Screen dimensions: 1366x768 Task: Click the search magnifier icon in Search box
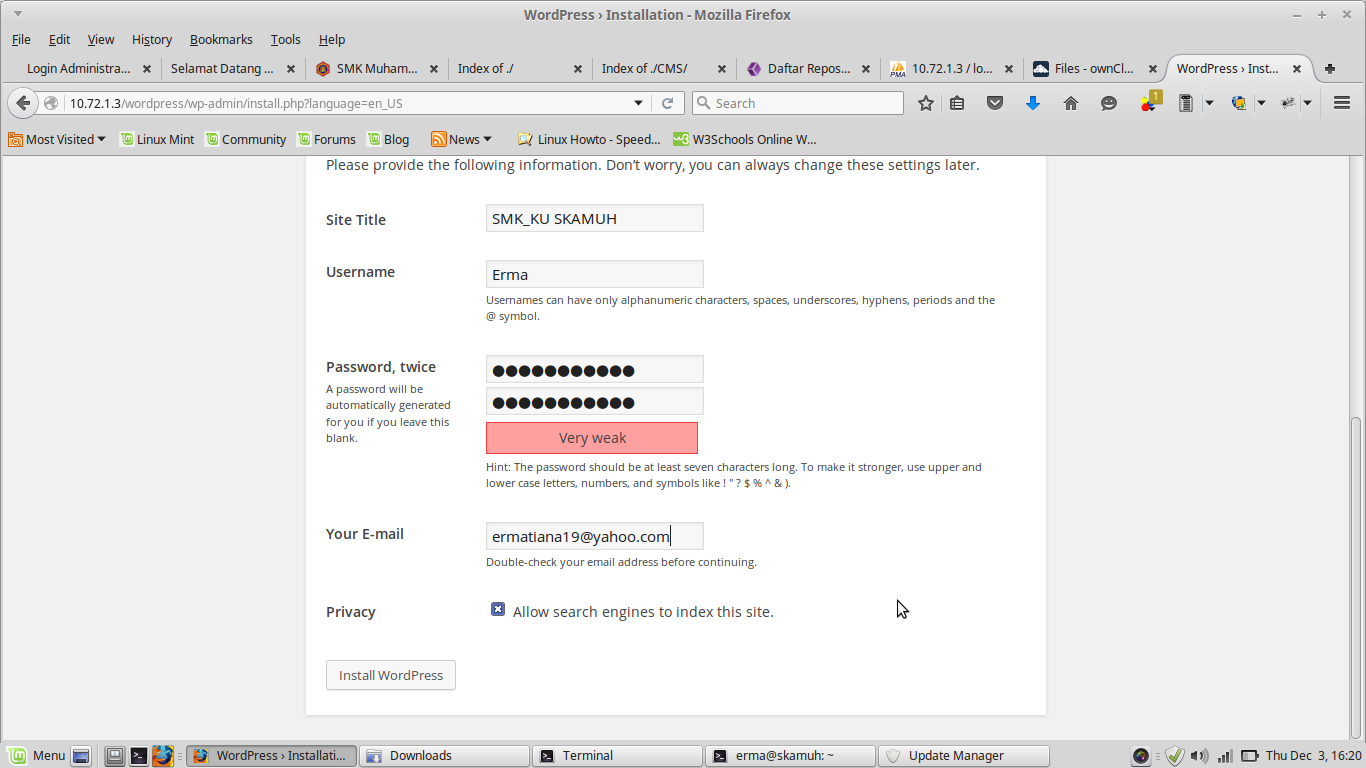[x=704, y=103]
